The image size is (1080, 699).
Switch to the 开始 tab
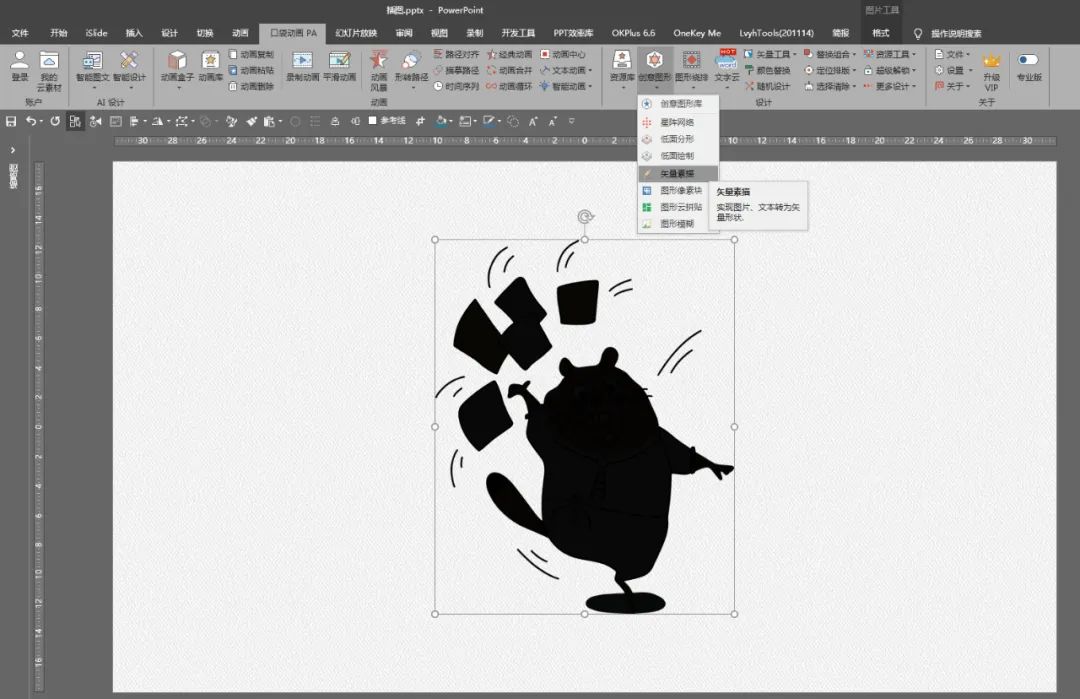coord(59,33)
